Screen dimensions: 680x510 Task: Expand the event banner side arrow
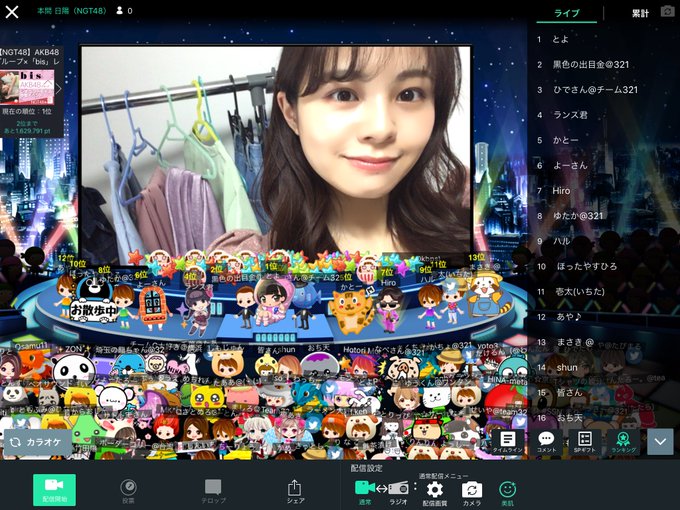point(59,89)
